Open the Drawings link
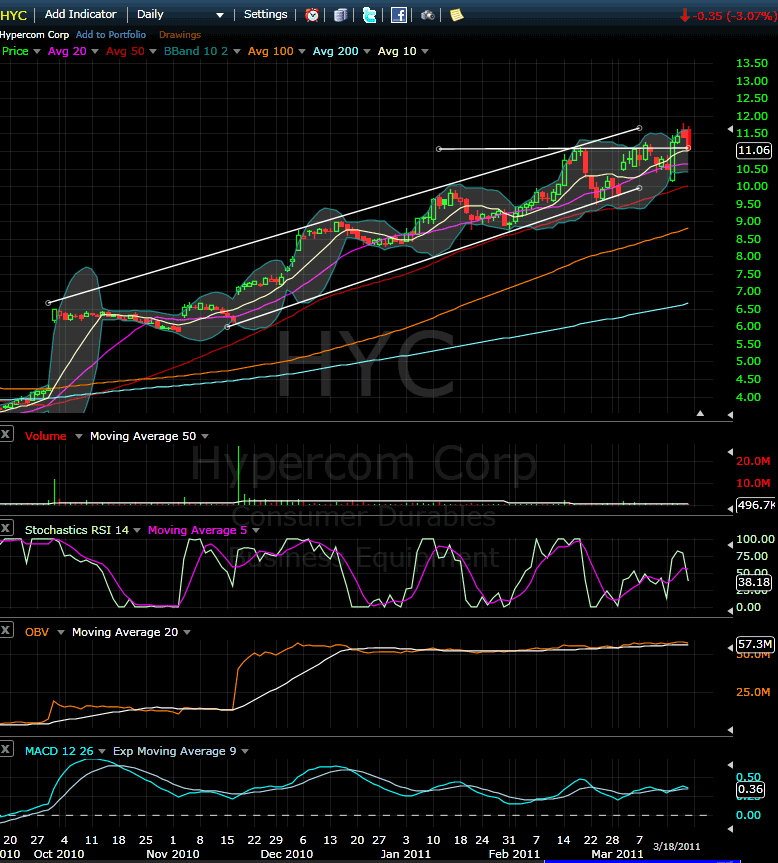Screen dimensions: 778x863 (x=180, y=35)
